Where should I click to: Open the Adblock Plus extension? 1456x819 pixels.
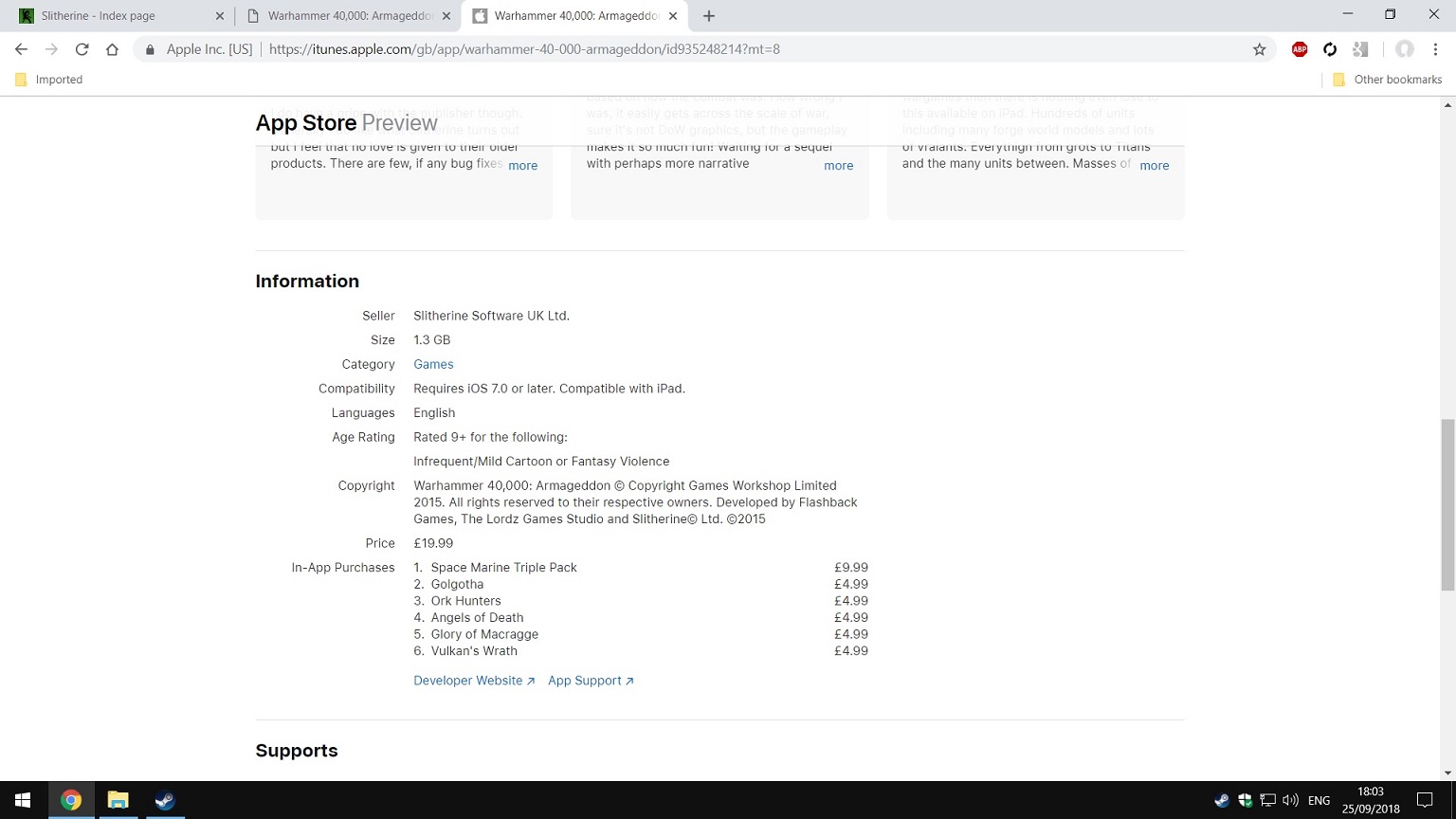click(x=1300, y=49)
